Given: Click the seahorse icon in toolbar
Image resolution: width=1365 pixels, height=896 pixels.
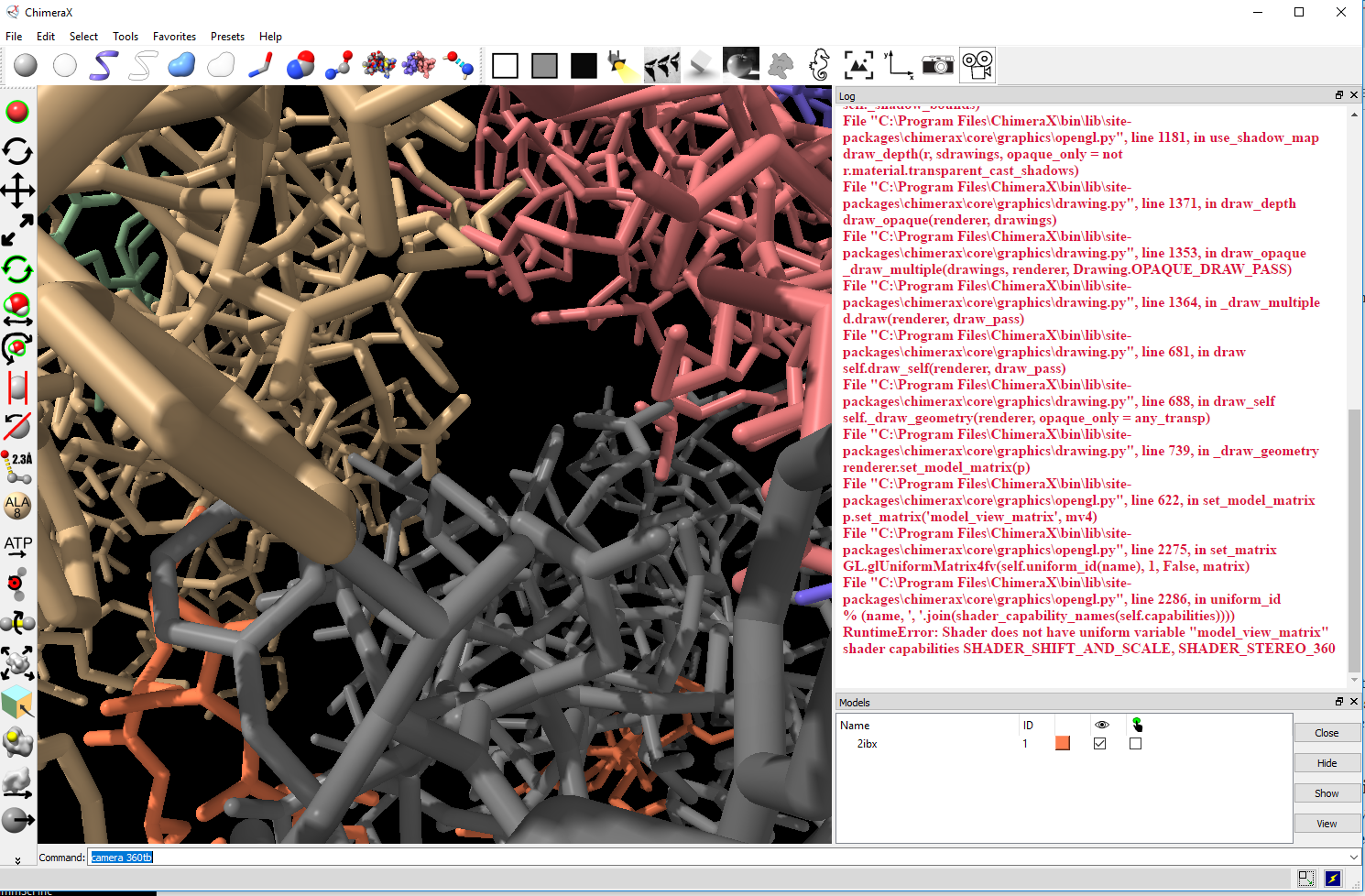Looking at the screenshot, I should coord(819,65).
